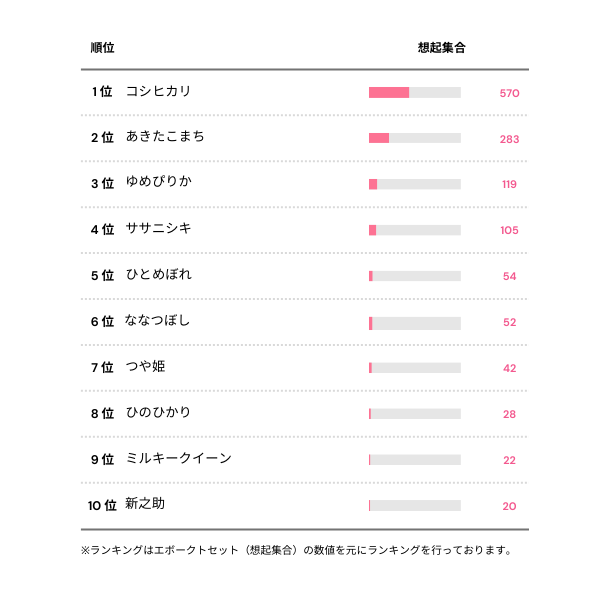Click the ゆめぴりか row label
600x600 pixels.
[x=158, y=183]
